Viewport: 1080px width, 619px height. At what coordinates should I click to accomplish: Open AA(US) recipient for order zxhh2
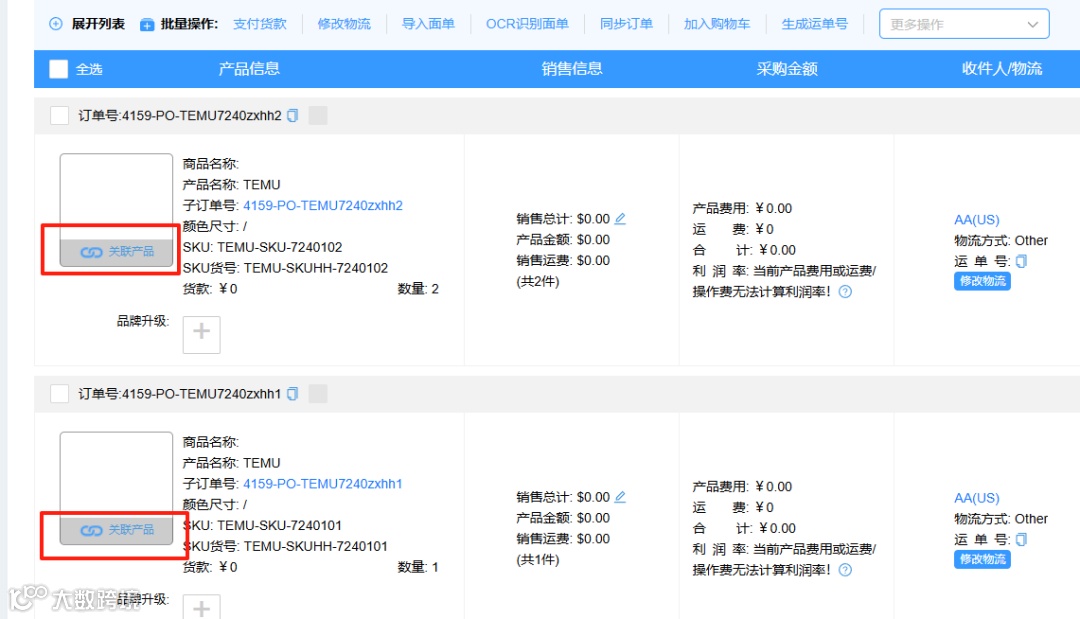(977, 220)
